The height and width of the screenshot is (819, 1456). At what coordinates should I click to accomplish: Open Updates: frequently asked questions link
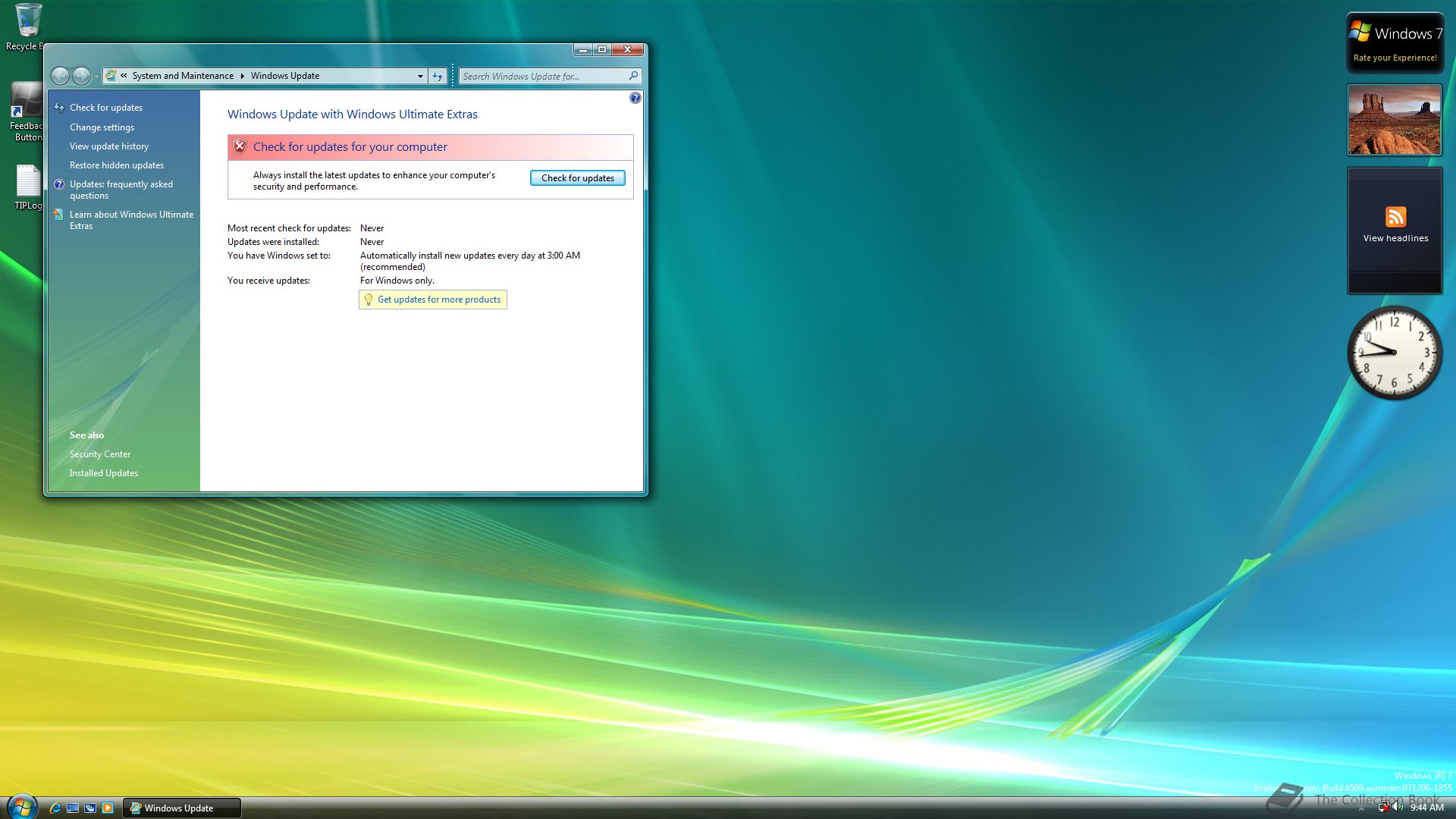pos(121,190)
